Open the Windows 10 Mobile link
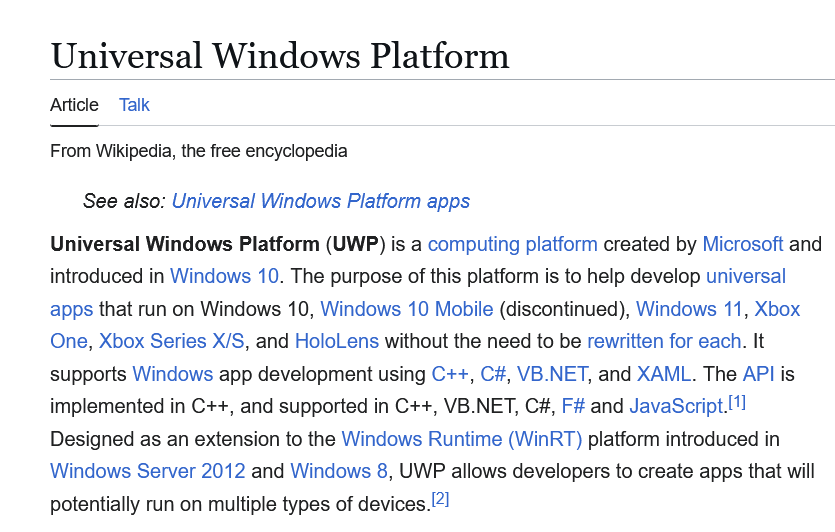 (406, 309)
